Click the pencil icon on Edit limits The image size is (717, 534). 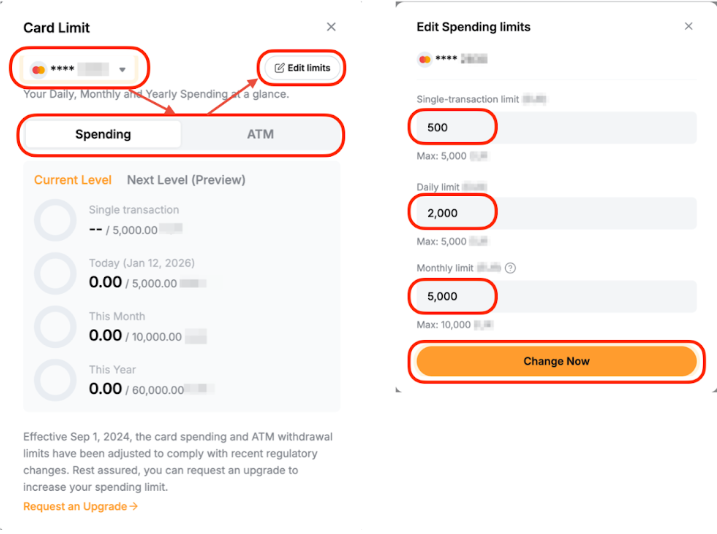279,68
